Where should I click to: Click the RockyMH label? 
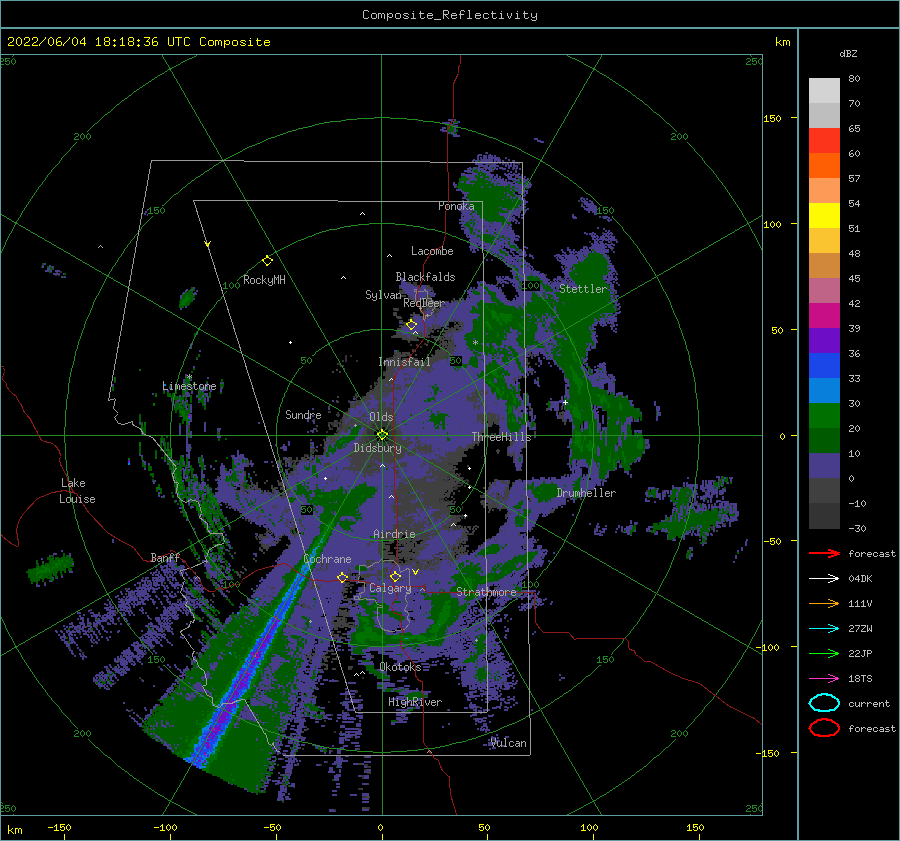[x=264, y=280]
